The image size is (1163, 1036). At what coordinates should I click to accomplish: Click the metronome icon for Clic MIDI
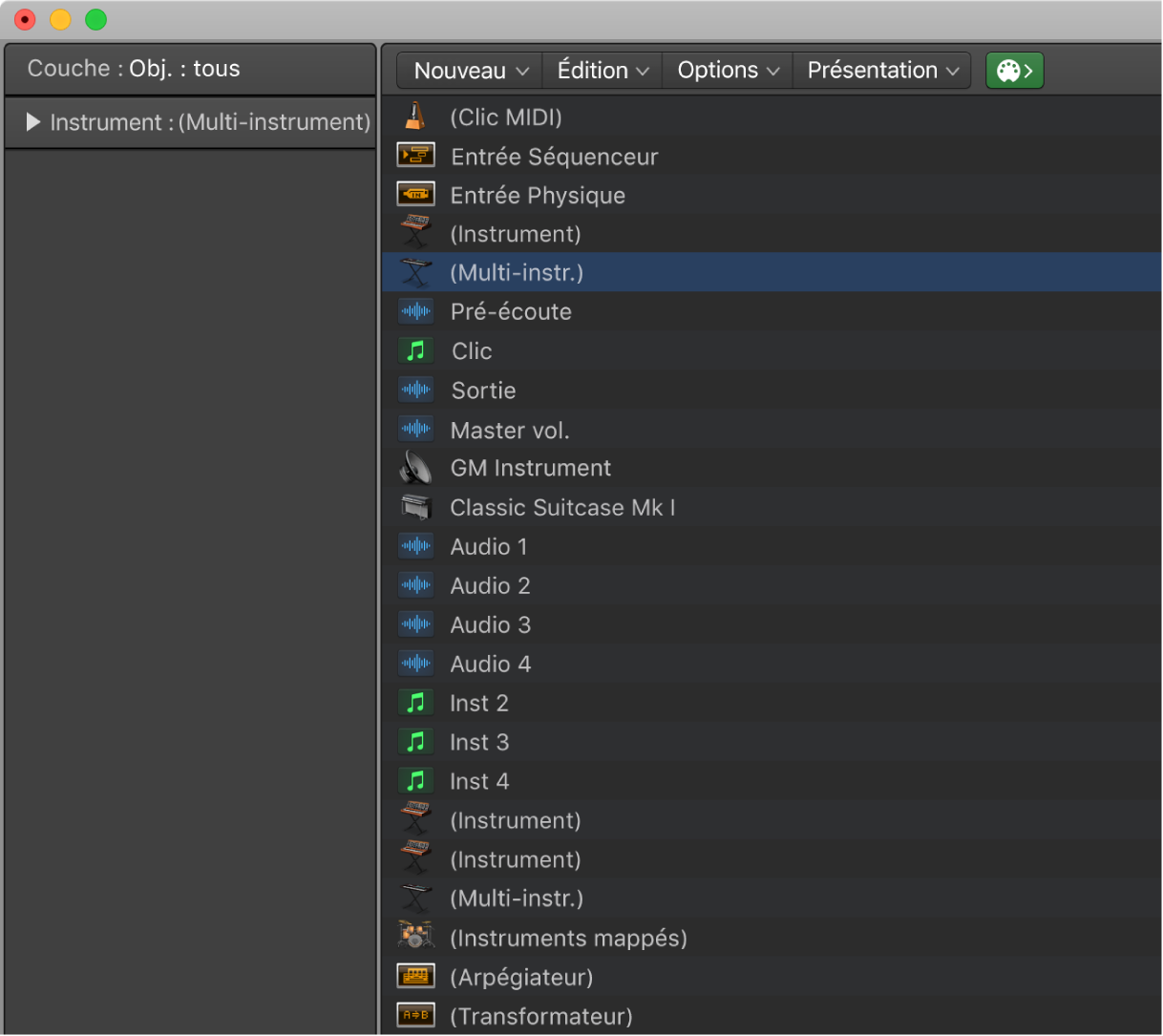click(414, 116)
